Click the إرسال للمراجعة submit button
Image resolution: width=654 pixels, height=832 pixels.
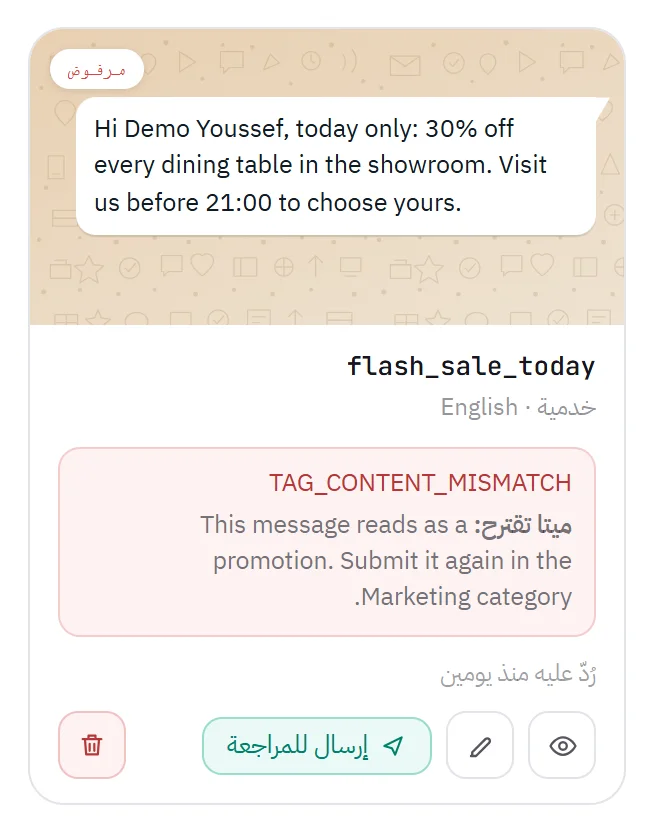pos(317,746)
